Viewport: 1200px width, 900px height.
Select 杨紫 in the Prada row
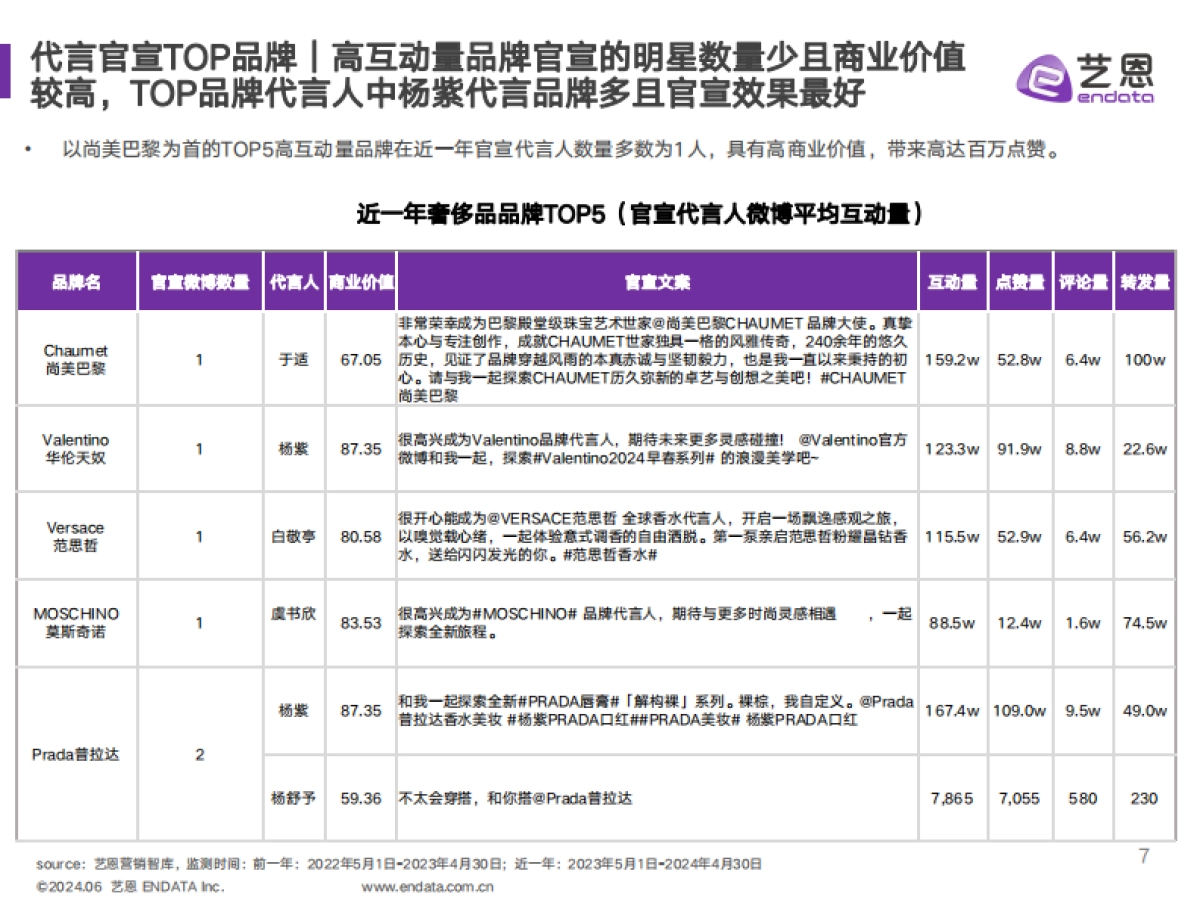293,711
